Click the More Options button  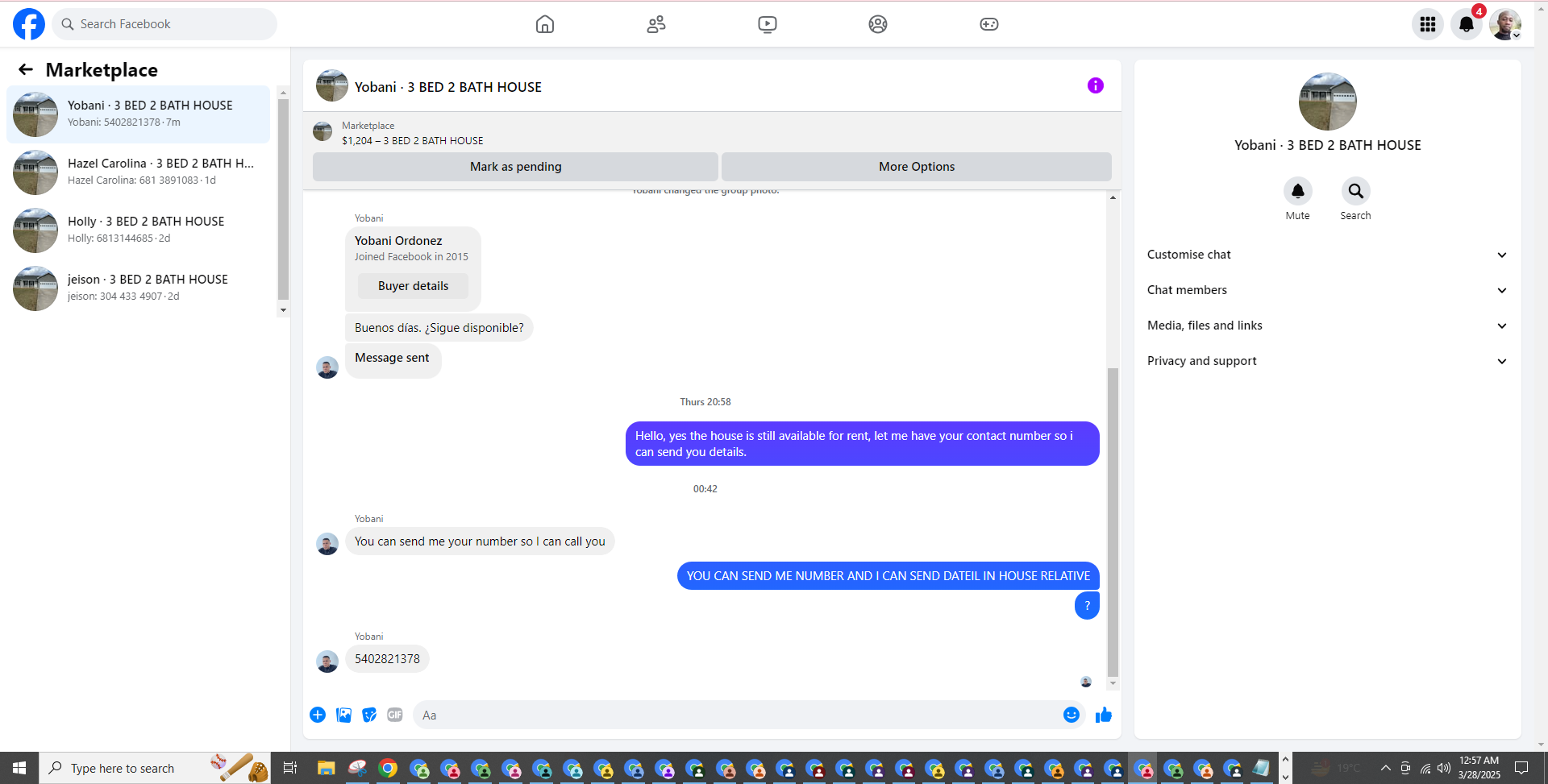tap(917, 167)
